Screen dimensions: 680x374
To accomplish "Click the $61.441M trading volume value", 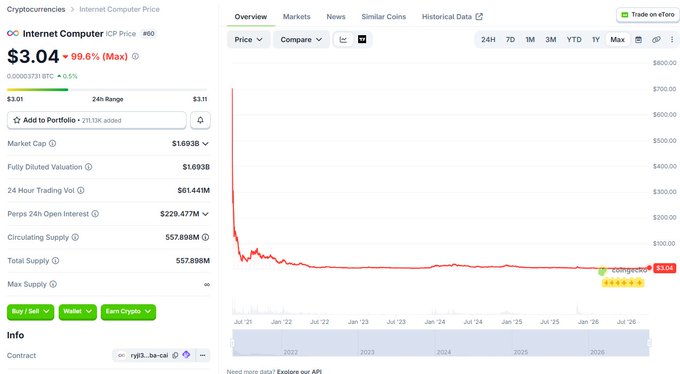I will (193, 190).
